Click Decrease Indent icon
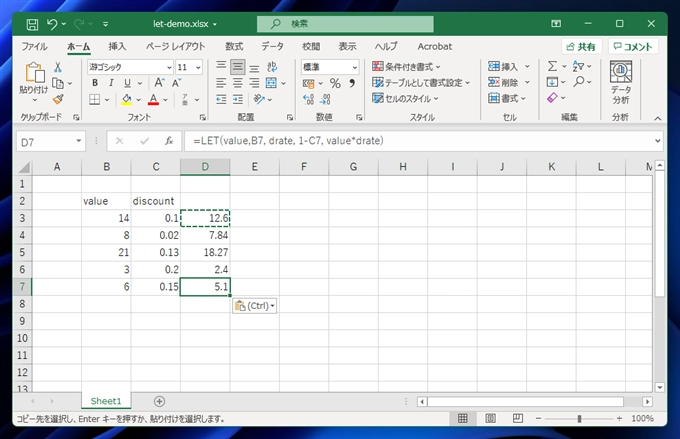 point(221,99)
